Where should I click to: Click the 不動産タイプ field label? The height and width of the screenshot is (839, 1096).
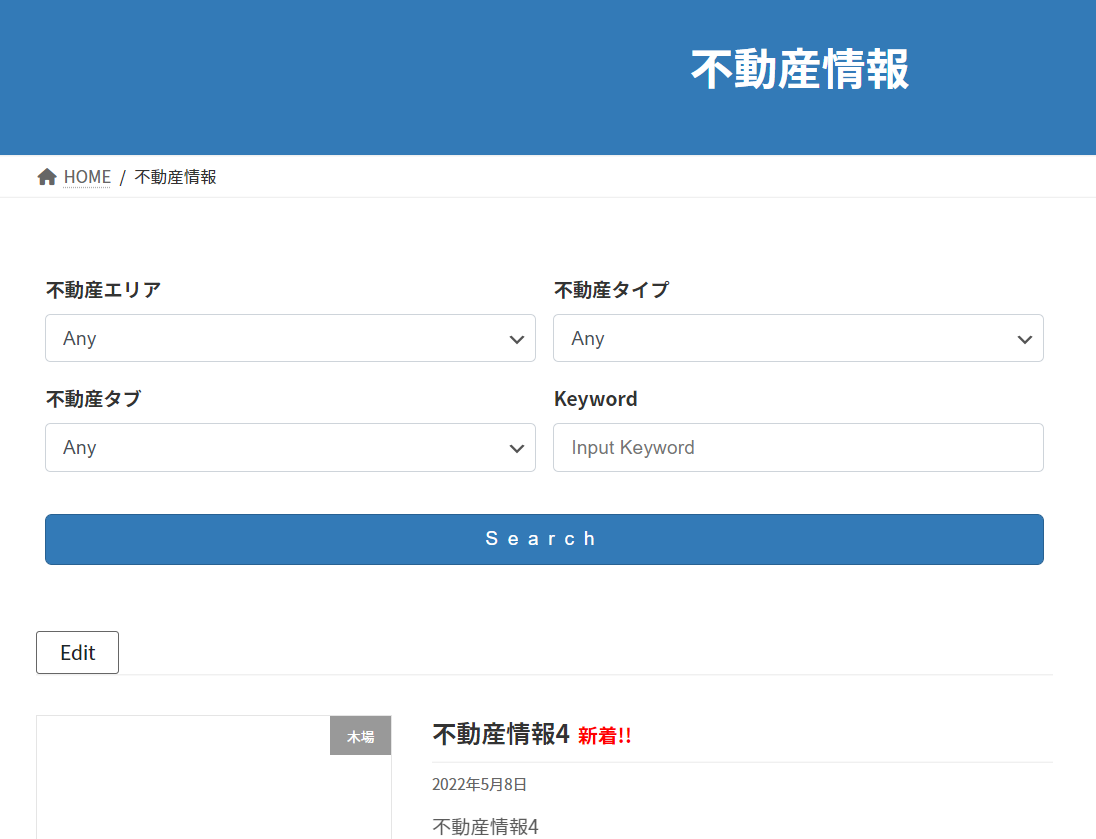click(x=611, y=290)
